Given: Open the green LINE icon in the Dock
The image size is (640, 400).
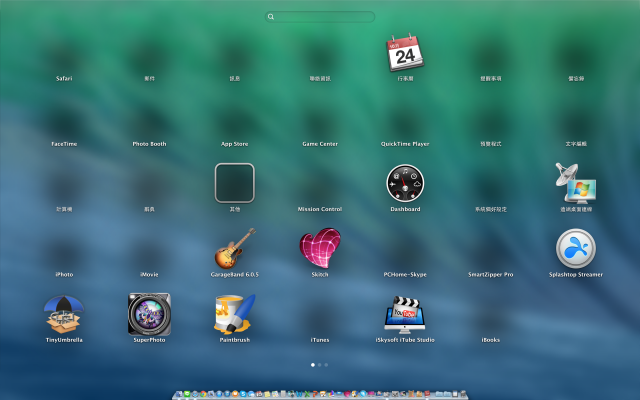Looking at the screenshot, I should (x=187, y=394).
